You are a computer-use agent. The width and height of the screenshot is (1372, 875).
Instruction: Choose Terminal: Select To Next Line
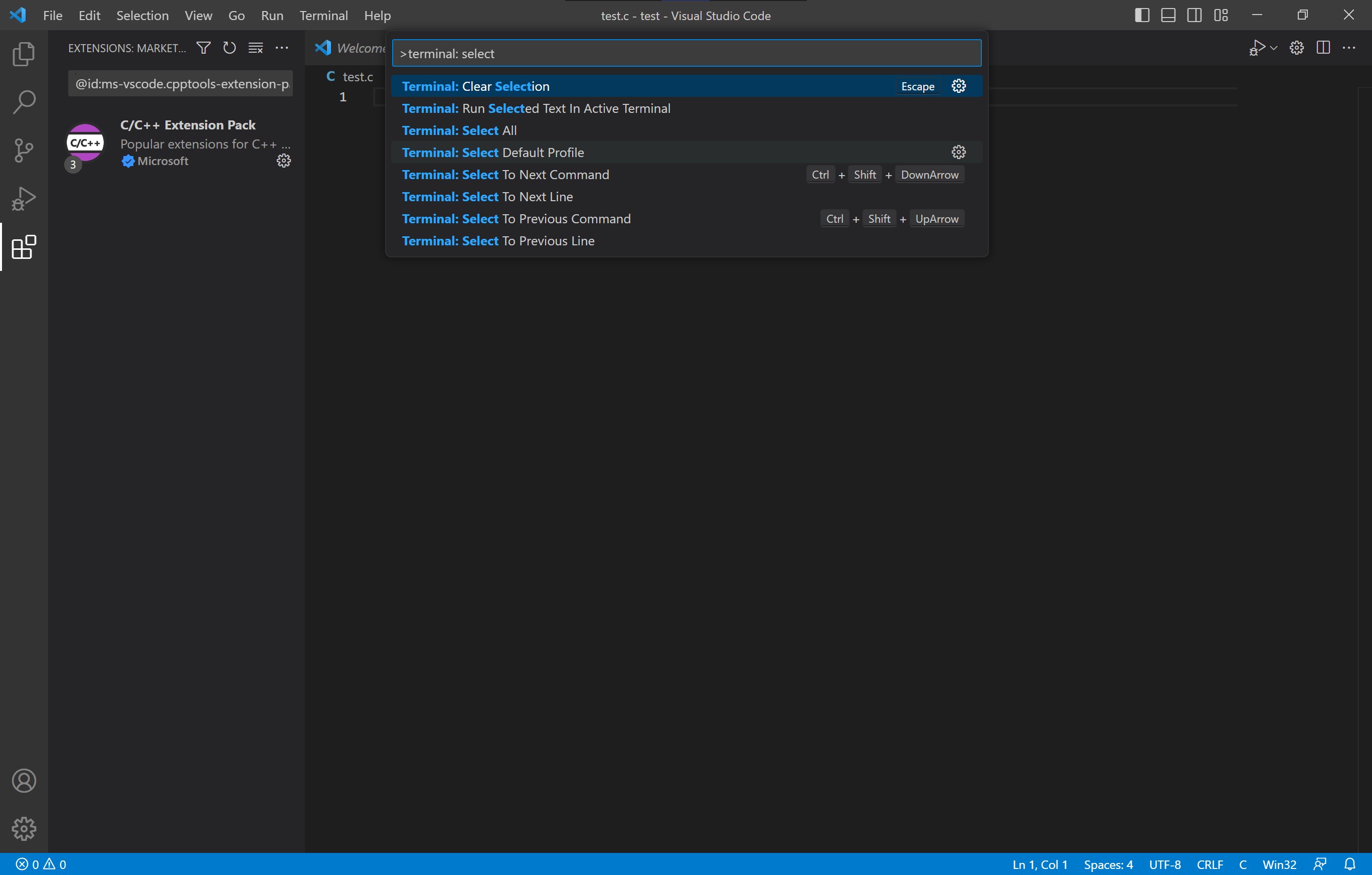click(687, 197)
